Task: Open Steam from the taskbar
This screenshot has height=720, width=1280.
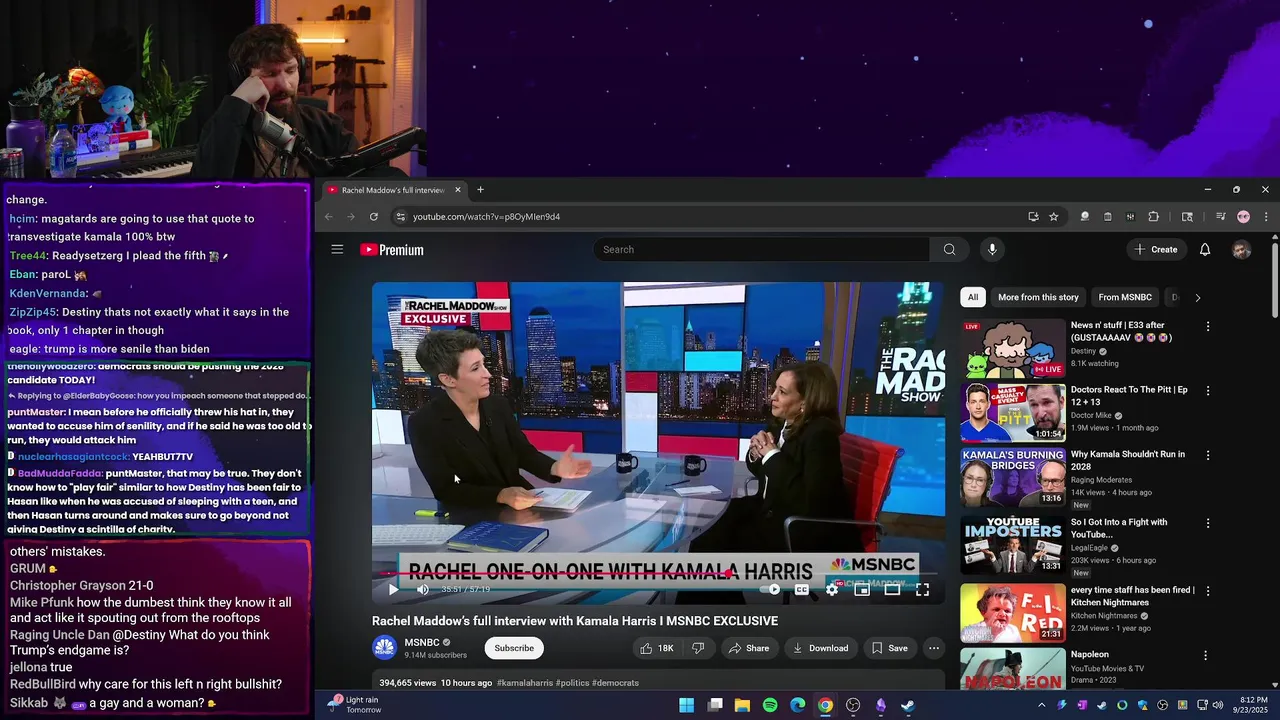Action: pyautogui.click(x=908, y=705)
